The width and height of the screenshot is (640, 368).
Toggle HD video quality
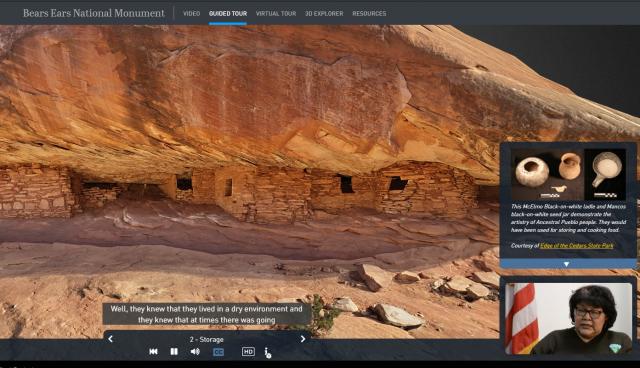[x=248, y=351]
